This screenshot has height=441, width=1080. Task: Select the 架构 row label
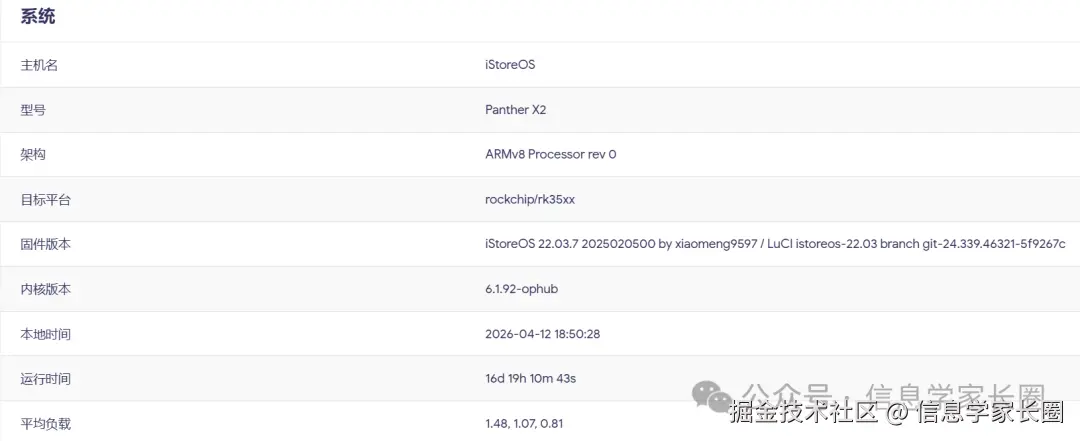tap(33, 155)
